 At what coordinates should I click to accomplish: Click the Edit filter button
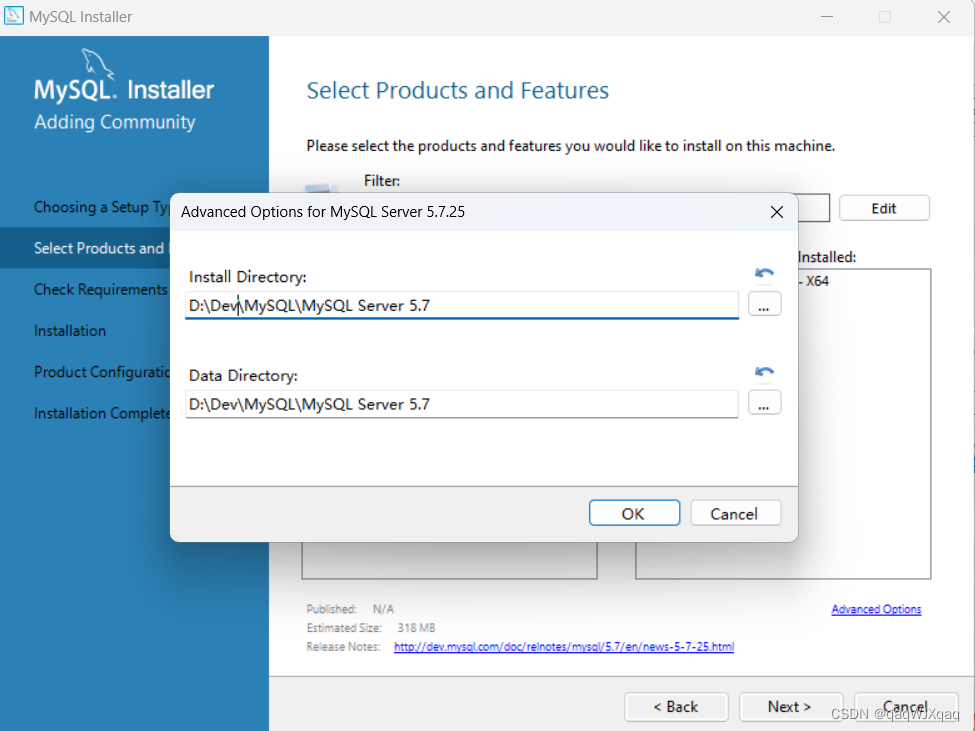(884, 208)
